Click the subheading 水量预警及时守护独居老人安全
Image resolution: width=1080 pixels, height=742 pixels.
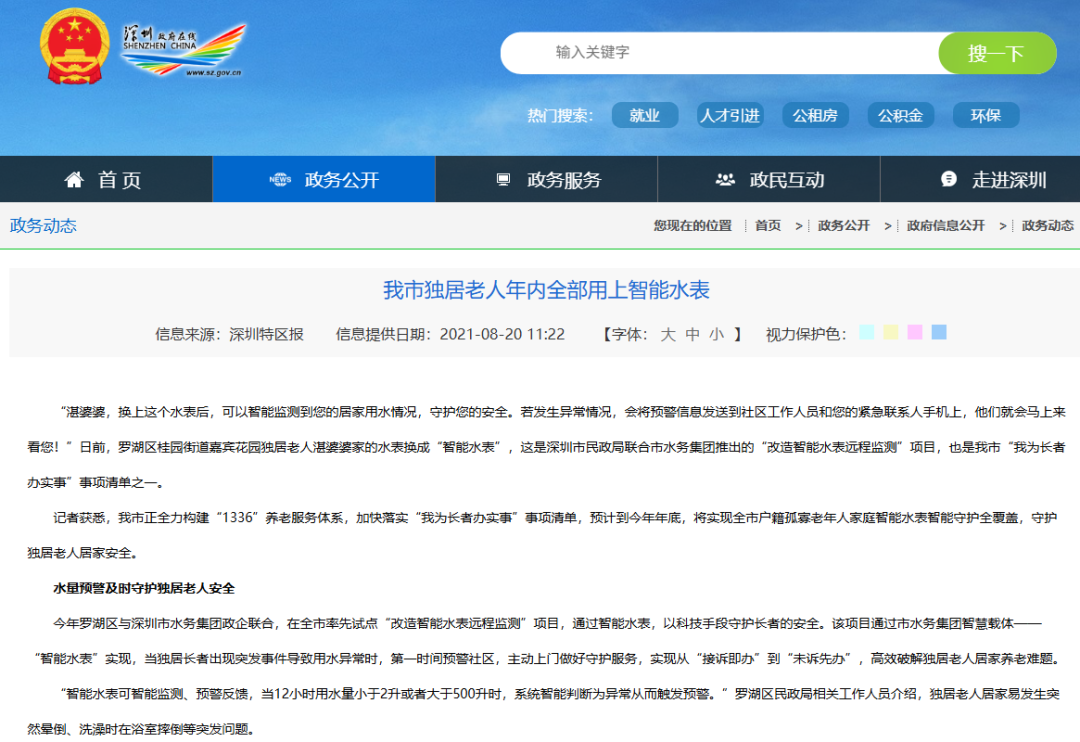144,588
